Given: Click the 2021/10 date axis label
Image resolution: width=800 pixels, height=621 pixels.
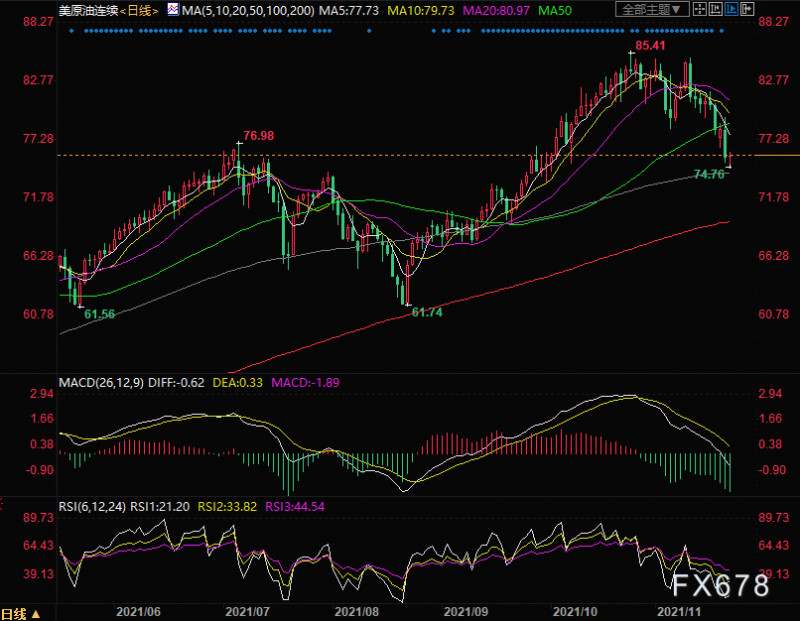Looking at the screenshot, I should click(x=575, y=611).
